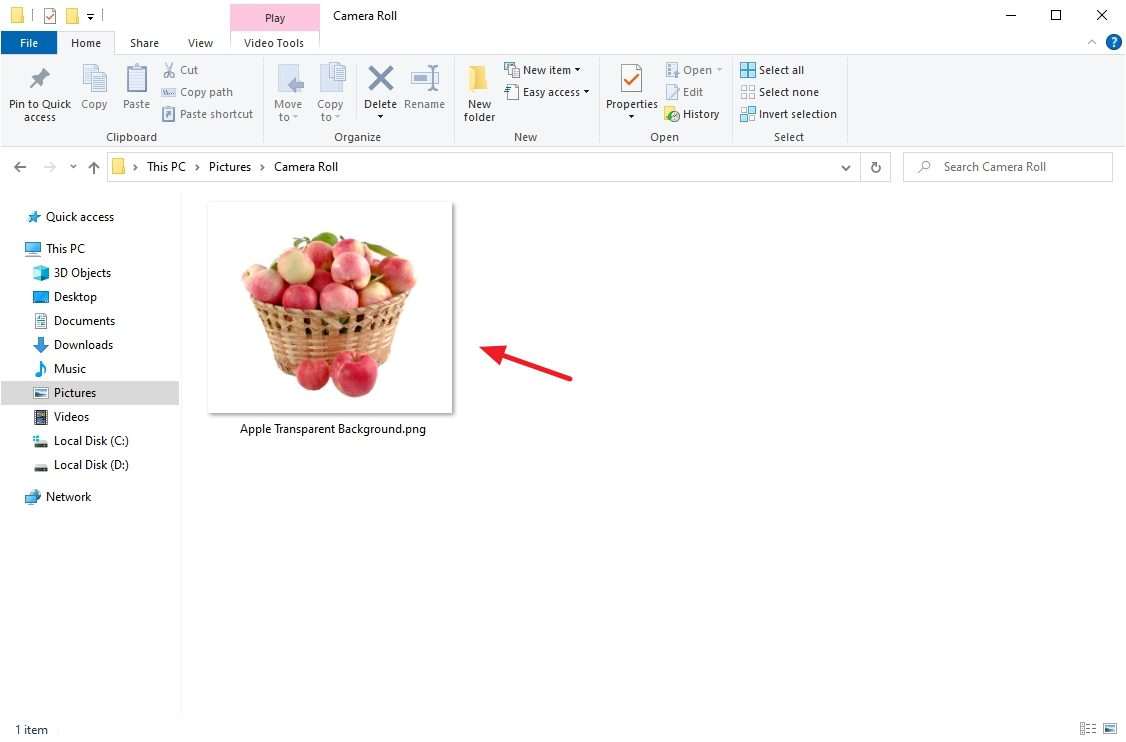This screenshot has height=742, width=1126.
Task: Open Customize Quick Access Toolbar dropdown
Action: 90,16
